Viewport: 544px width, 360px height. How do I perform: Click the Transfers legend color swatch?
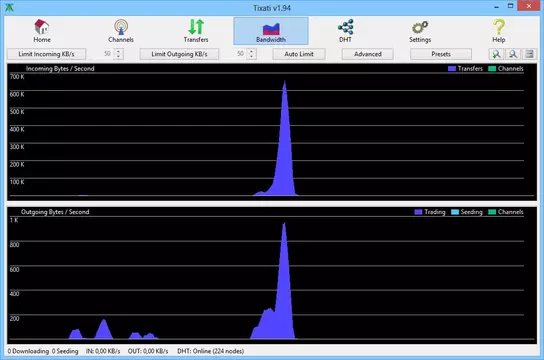point(451,69)
